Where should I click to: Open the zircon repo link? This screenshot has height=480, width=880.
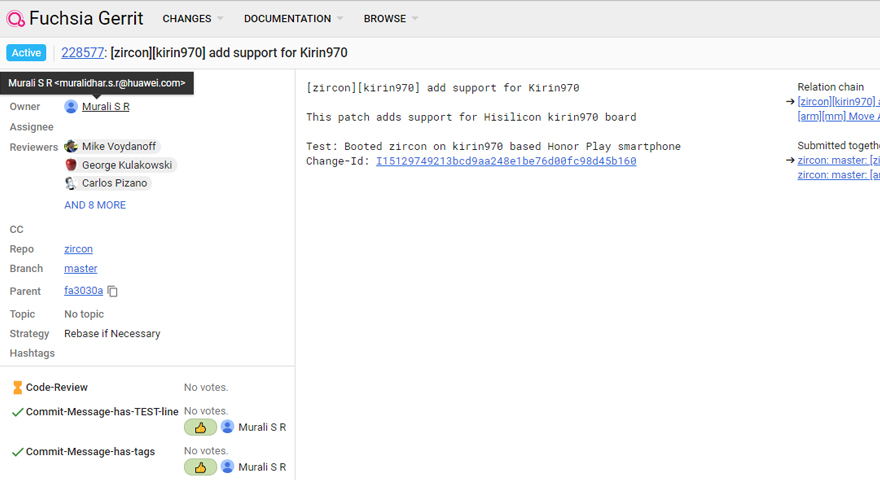tap(78, 249)
